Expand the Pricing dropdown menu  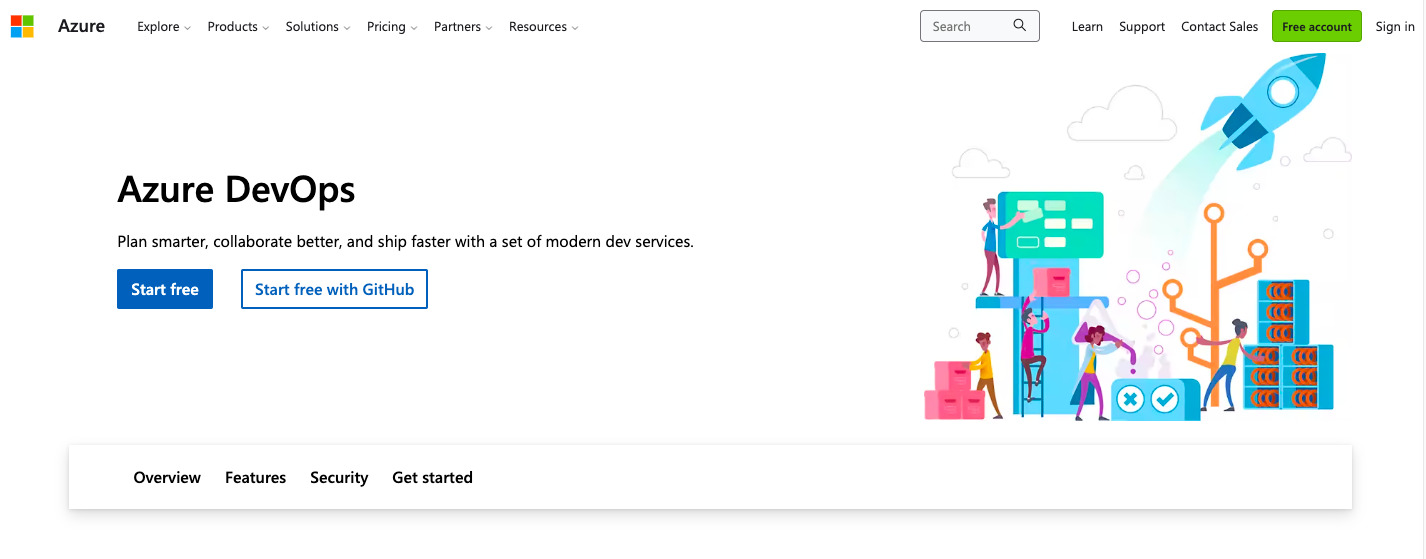392,27
